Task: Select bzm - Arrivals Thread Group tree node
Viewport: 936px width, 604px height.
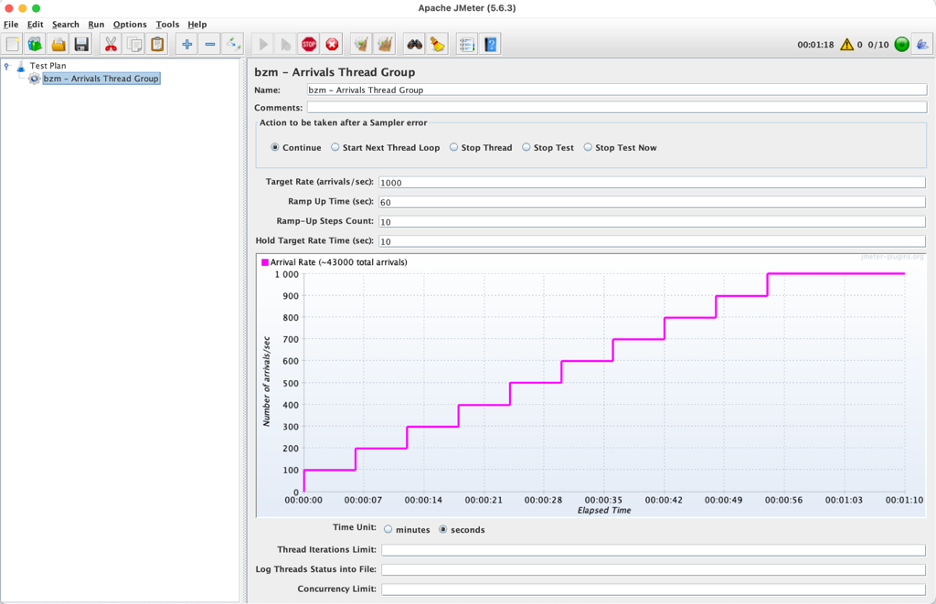Action: pyautogui.click(x=101, y=79)
